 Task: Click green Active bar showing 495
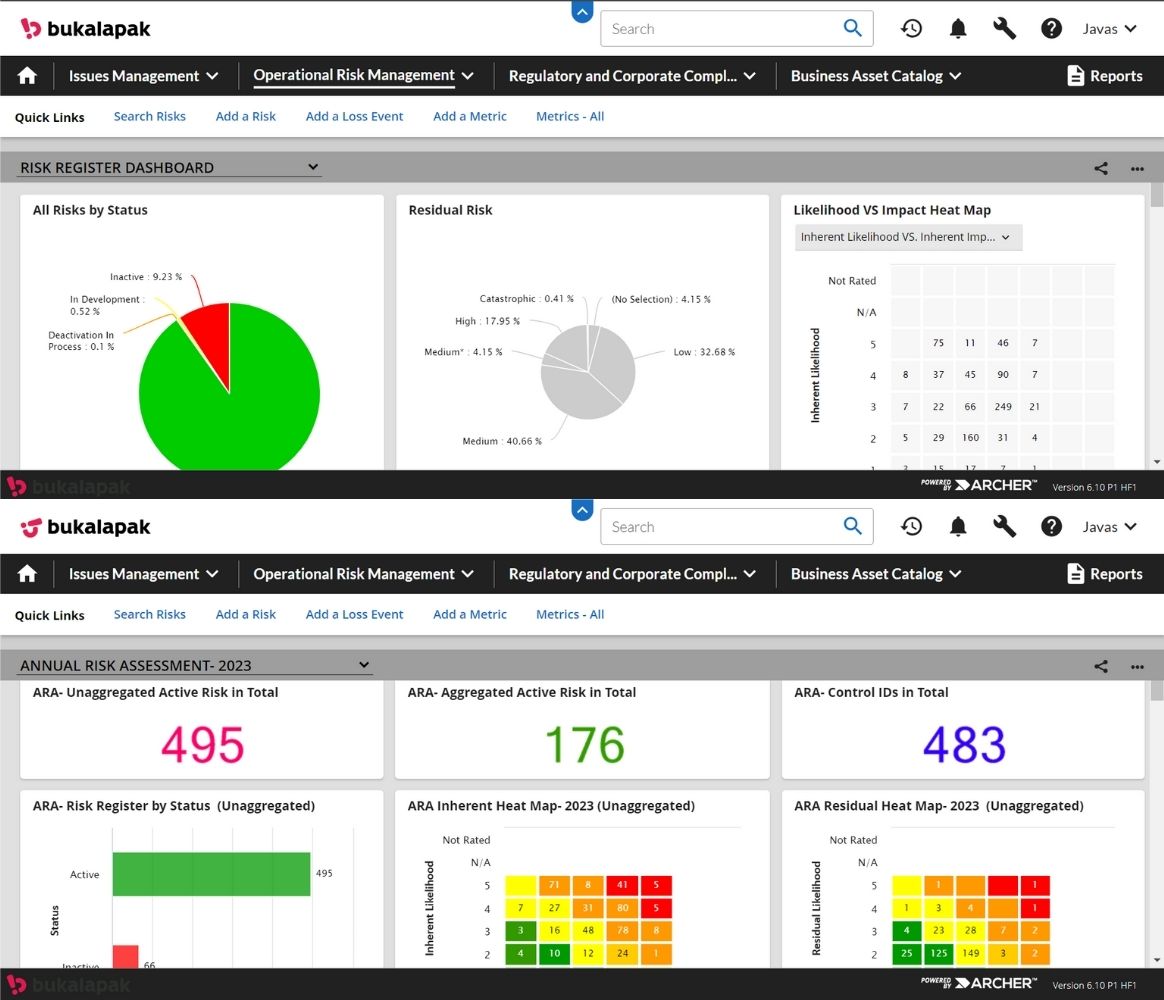pos(212,874)
